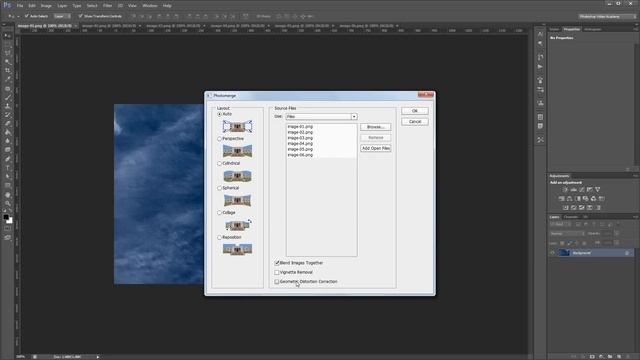Add a Hue/Saturation adjustment
This screenshot has height=360, width=640.
coord(562,199)
